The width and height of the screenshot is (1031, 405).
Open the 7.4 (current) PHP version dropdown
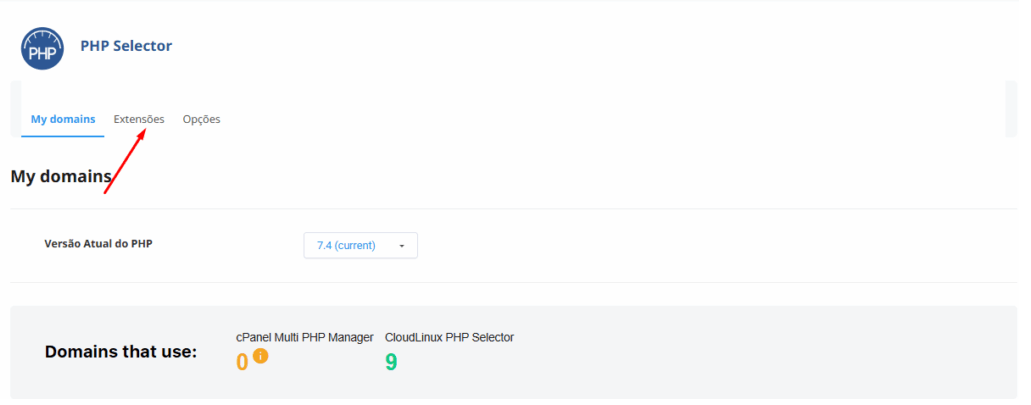coord(360,245)
